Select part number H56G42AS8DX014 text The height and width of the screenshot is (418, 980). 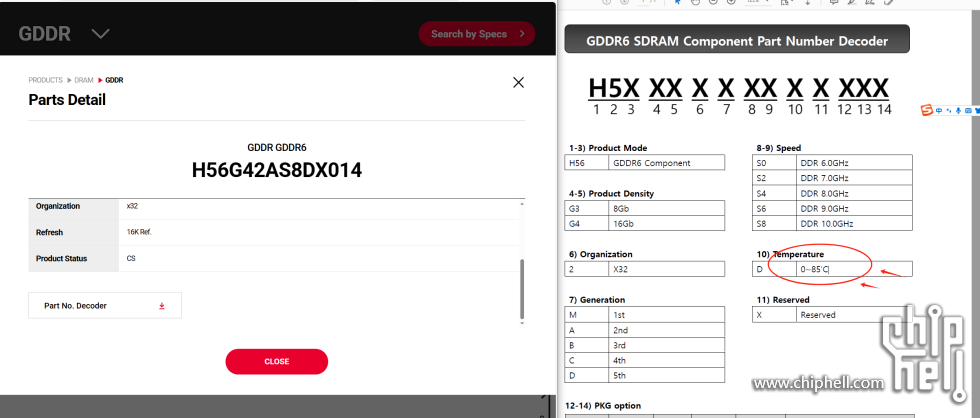(x=276, y=170)
